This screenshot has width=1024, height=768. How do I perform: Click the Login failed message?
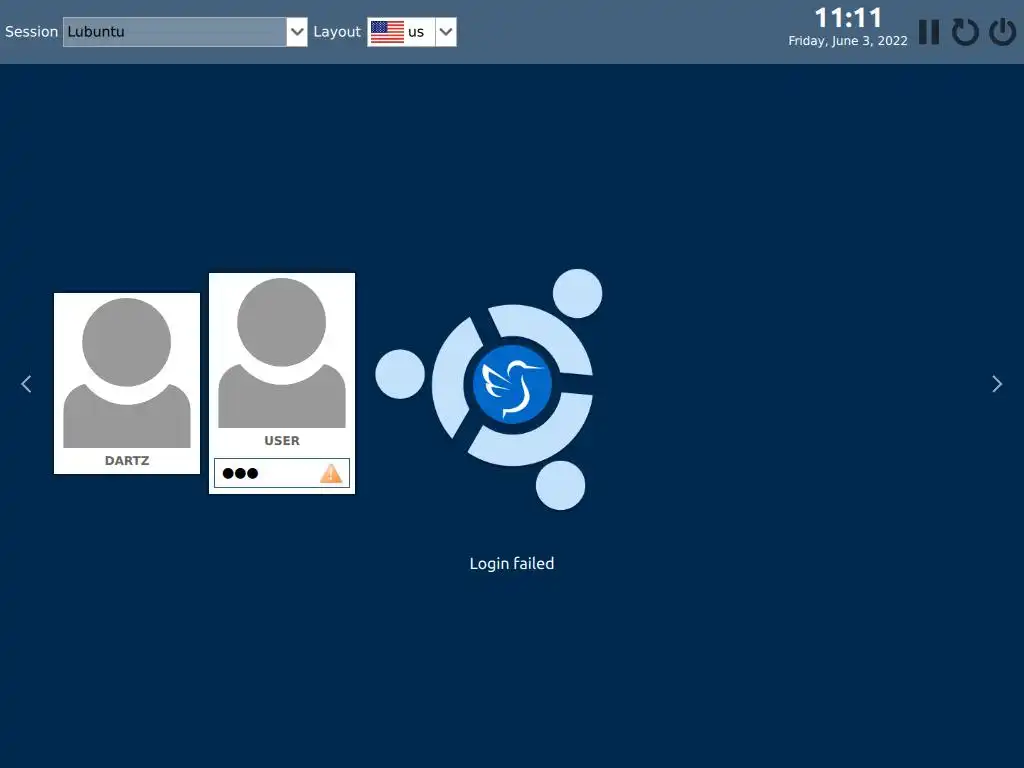(511, 564)
